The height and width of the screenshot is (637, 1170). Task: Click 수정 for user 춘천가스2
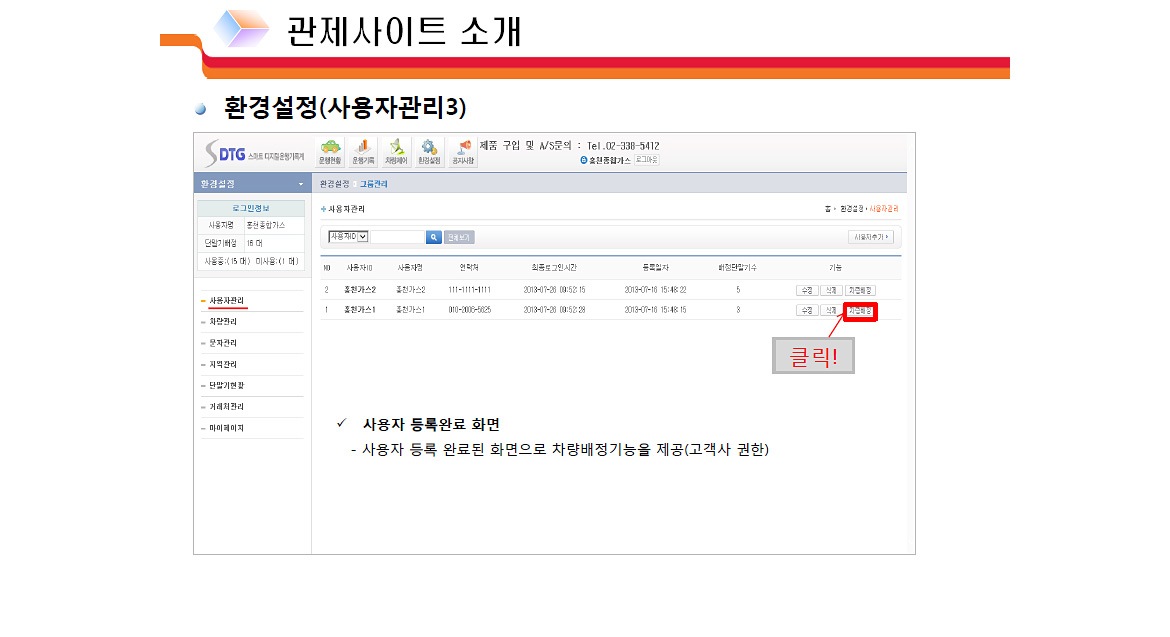(807, 289)
